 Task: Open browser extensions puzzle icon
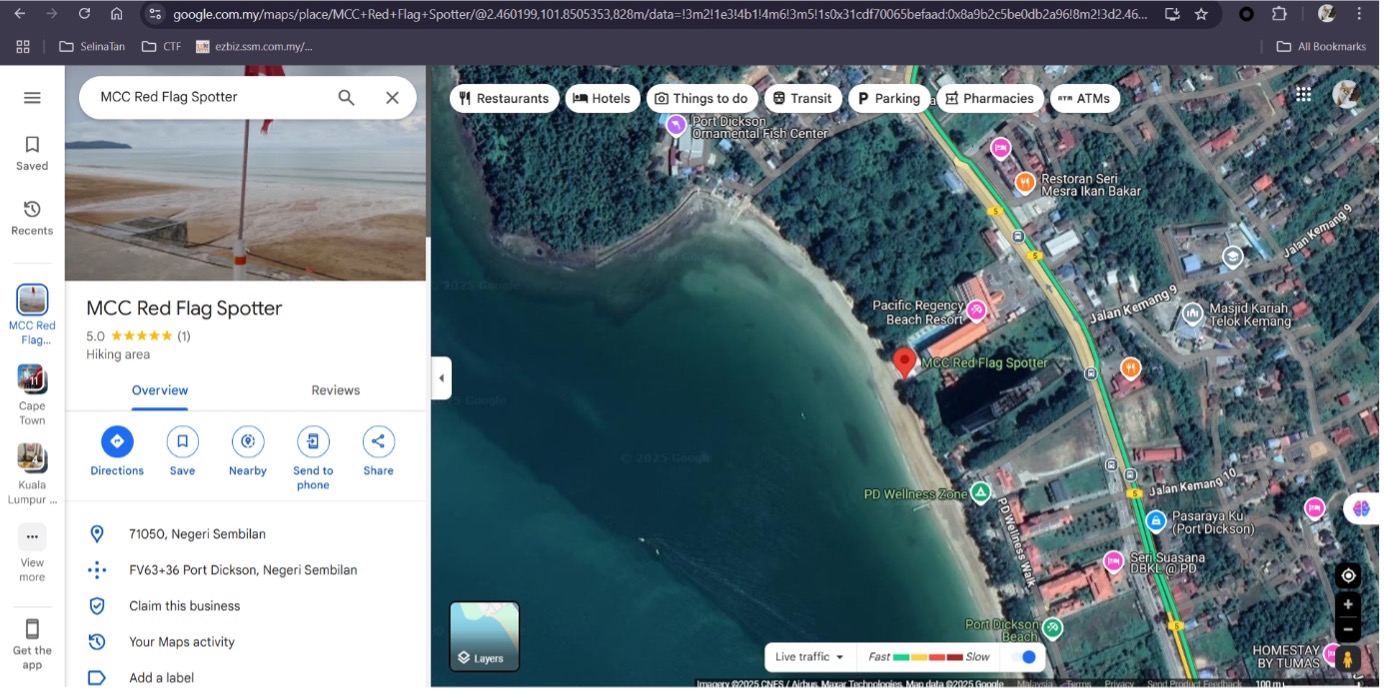click(x=1279, y=14)
